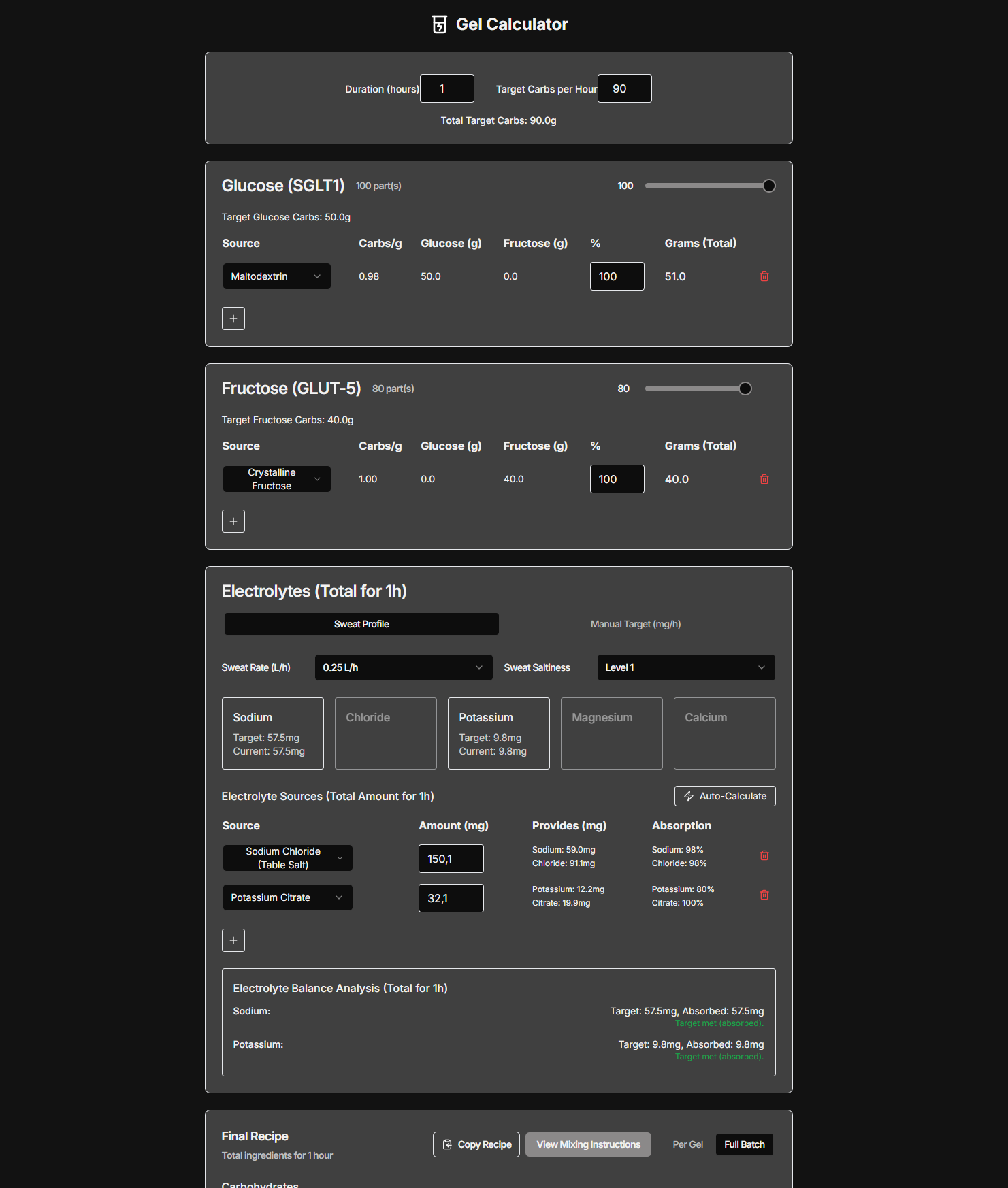Click the Auto-Calculate button
The width and height of the screenshot is (1008, 1188).
coord(725,796)
